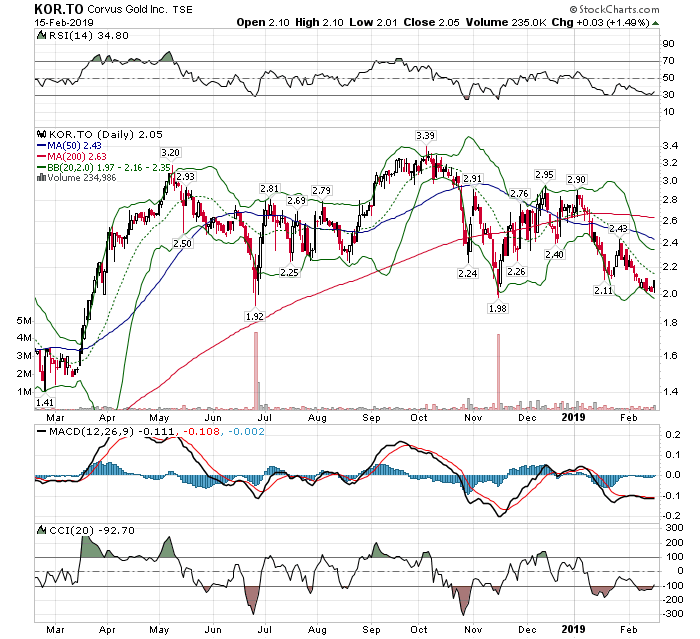Click the 2.90 January peak annotation

576,180
